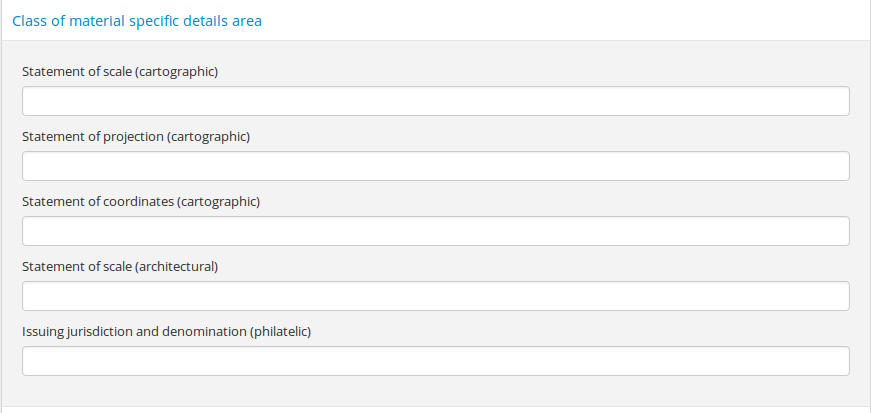Click the 'Statement of coordinates (cartographic)' label text
Viewport: 871px width, 413px height.
[x=141, y=202]
